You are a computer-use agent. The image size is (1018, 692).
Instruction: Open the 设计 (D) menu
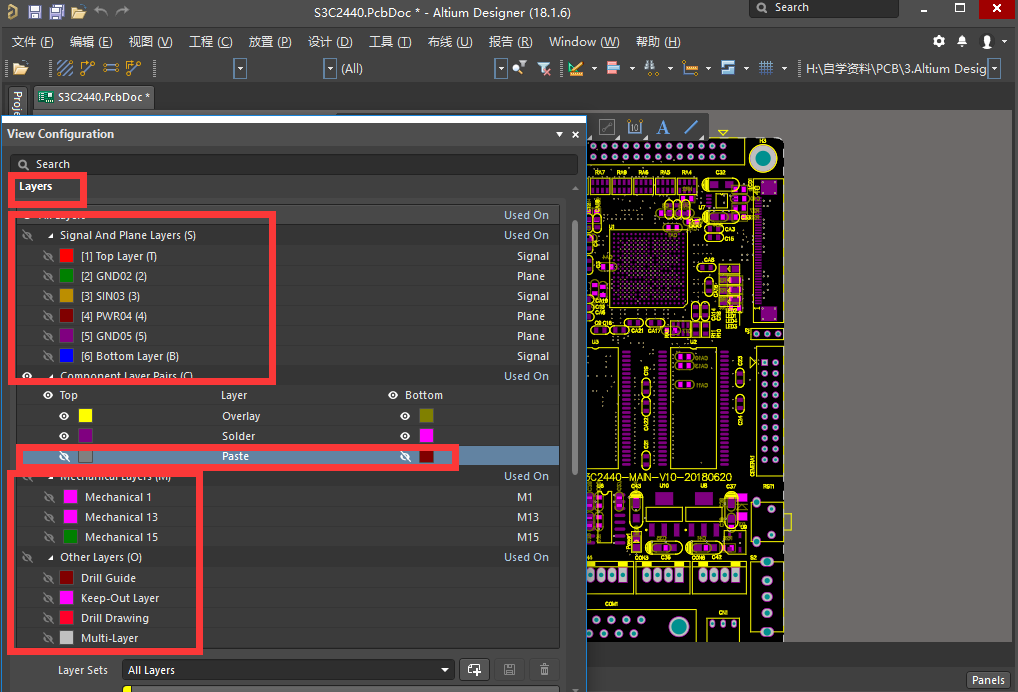coord(330,42)
